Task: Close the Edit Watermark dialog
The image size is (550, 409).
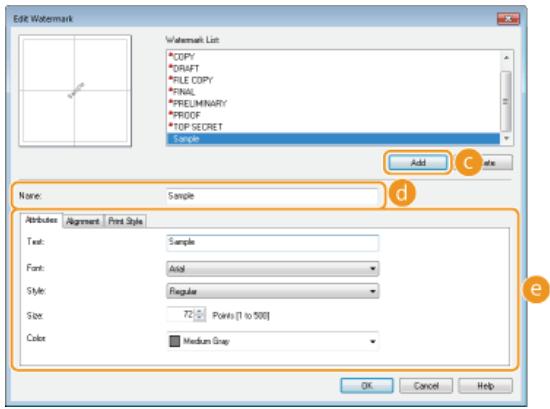Action: tap(508, 19)
